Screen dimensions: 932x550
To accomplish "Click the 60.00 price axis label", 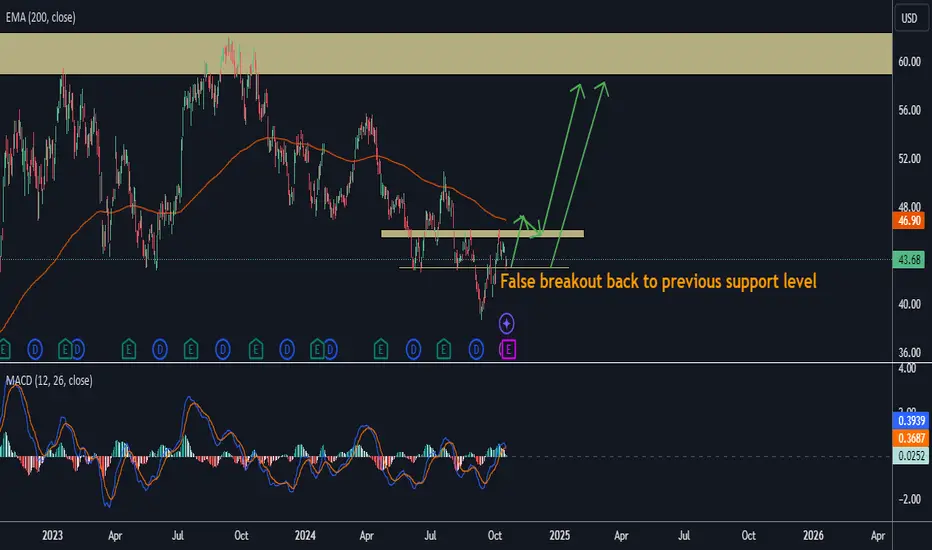I will [x=909, y=62].
